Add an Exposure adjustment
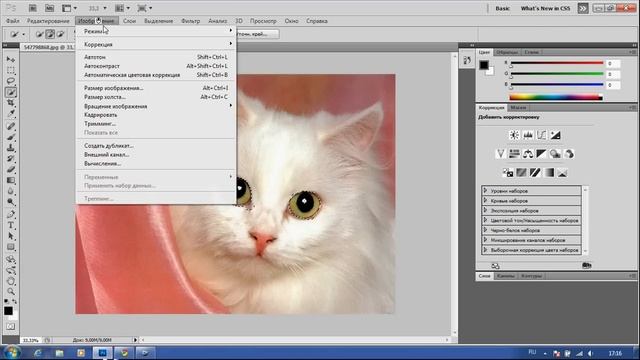Image resolution: width=640 pixels, height=360 pixels. pyautogui.click(x=555, y=135)
